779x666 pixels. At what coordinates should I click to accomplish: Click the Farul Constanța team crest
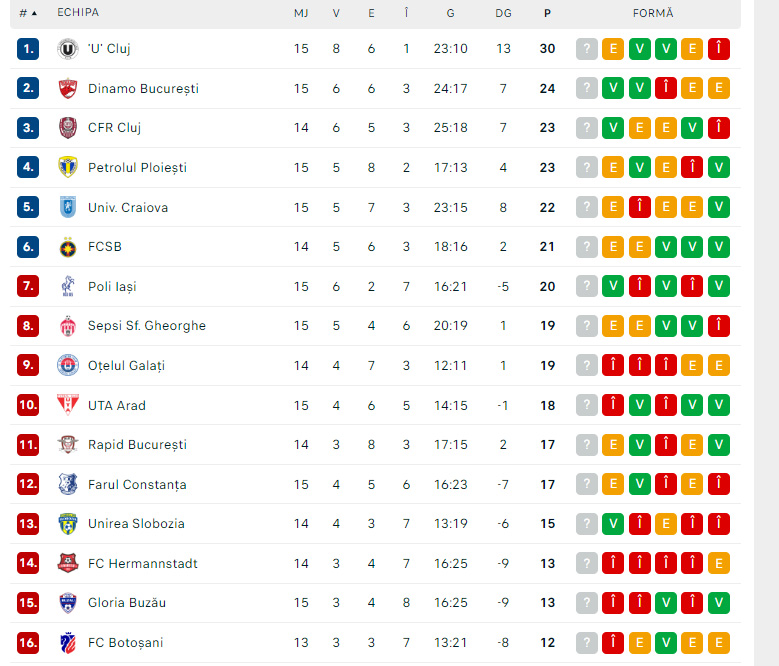[x=68, y=485]
